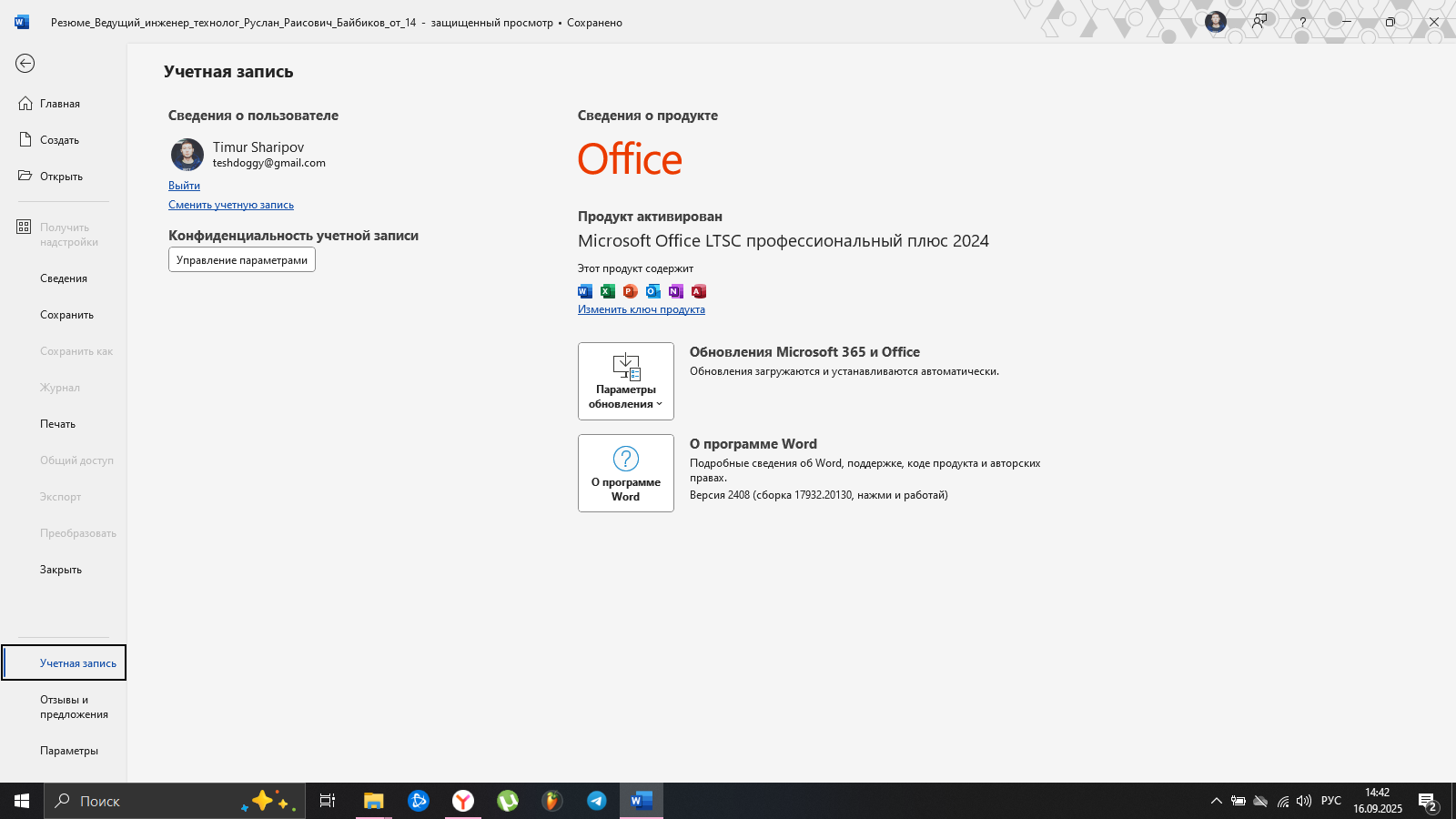The width and height of the screenshot is (1456, 819).
Task: Open the blue browser icon on taskbar
Action: pos(419,801)
